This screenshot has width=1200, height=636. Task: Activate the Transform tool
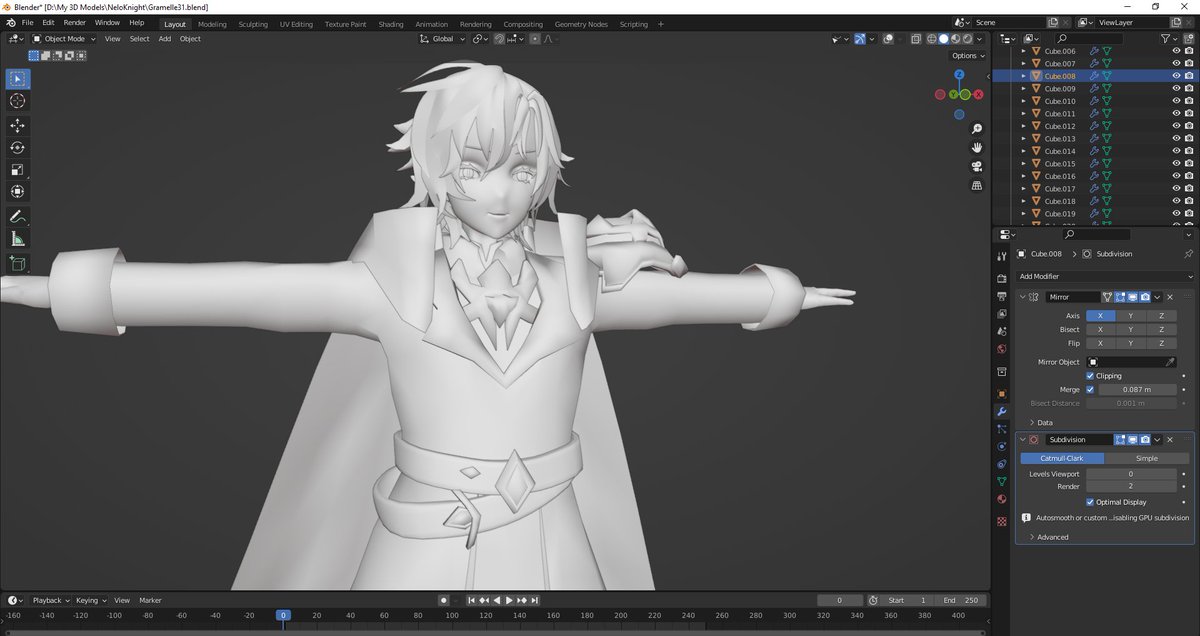pyautogui.click(x=17, y=191)
